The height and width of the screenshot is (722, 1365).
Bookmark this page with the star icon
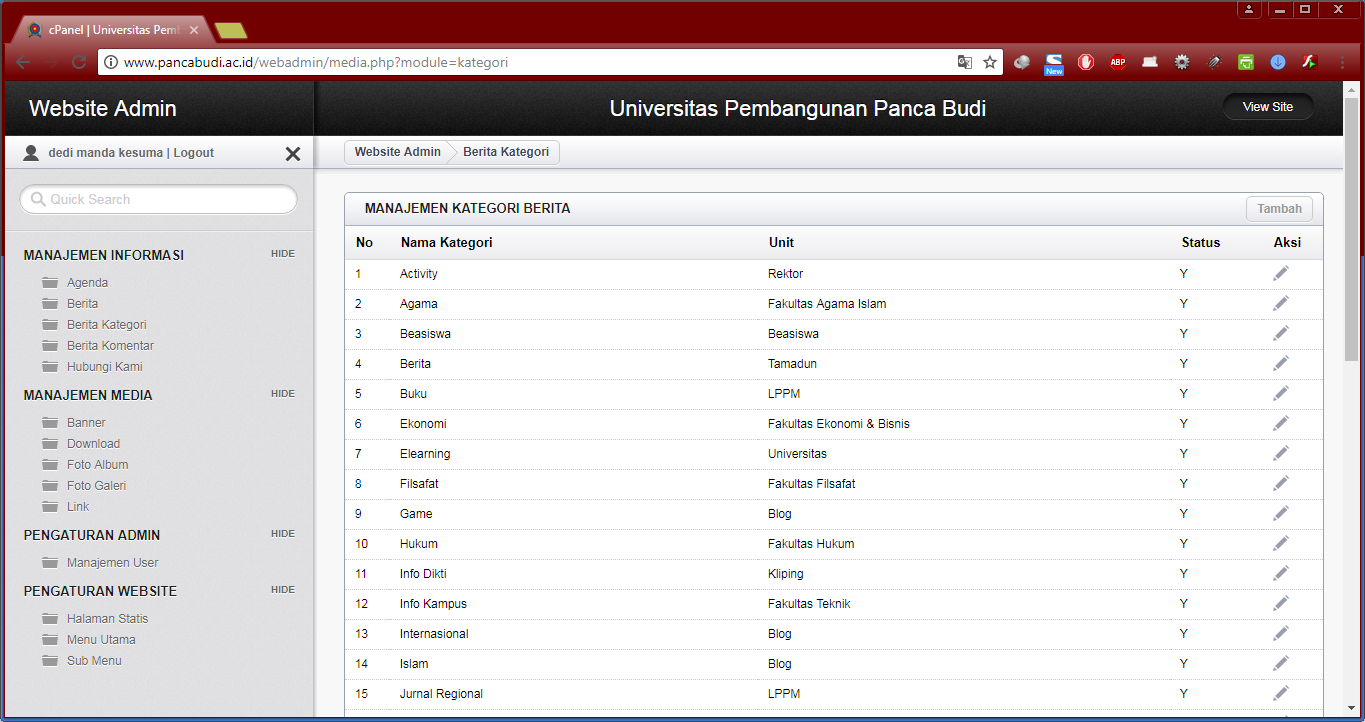coord(990,62)
